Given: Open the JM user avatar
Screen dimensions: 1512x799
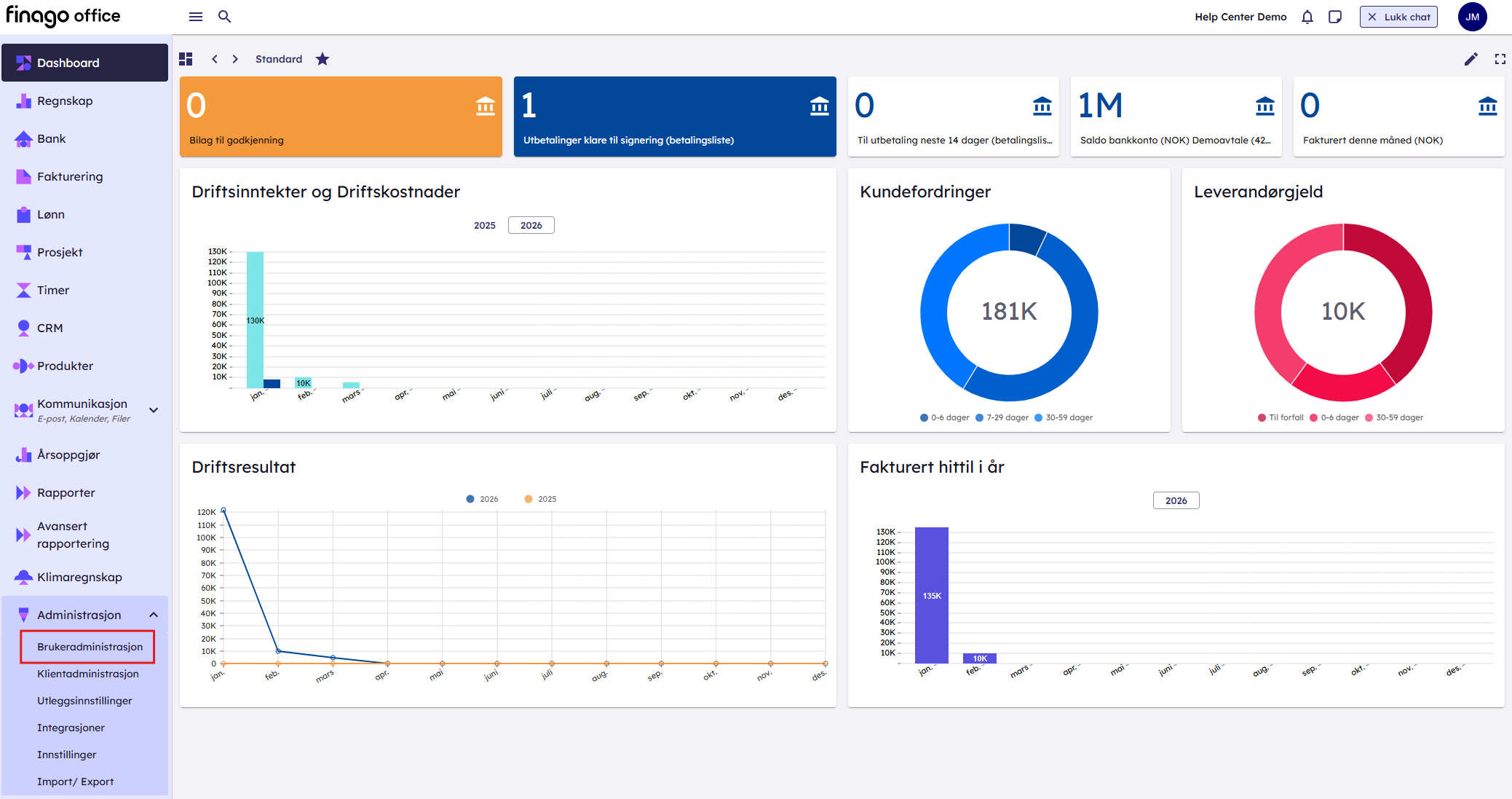Looking at the screenshot, I should (x=1472, y=17).
